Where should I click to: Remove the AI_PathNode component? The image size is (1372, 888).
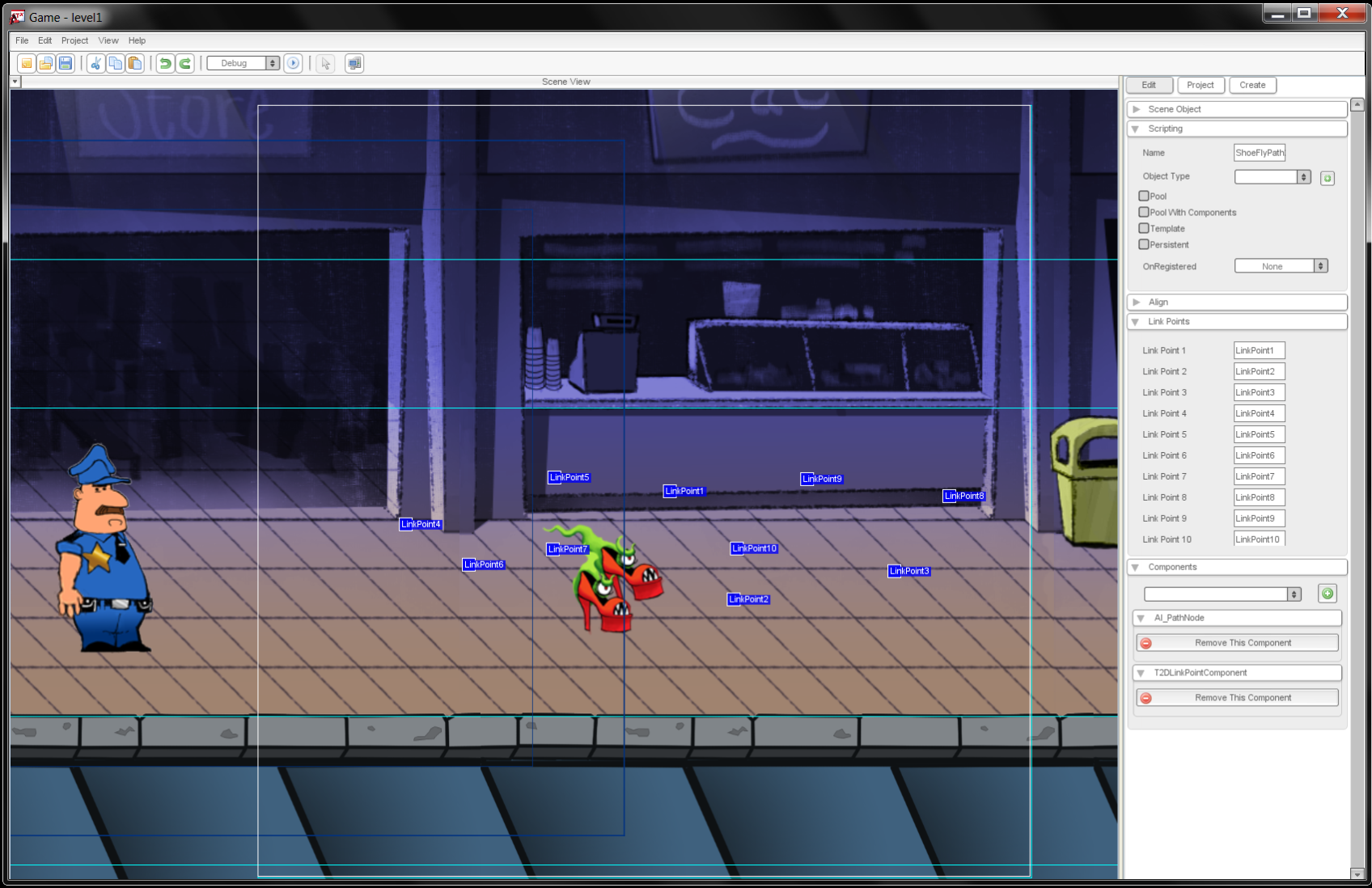pyautogui.click(x=1236, y=643)
